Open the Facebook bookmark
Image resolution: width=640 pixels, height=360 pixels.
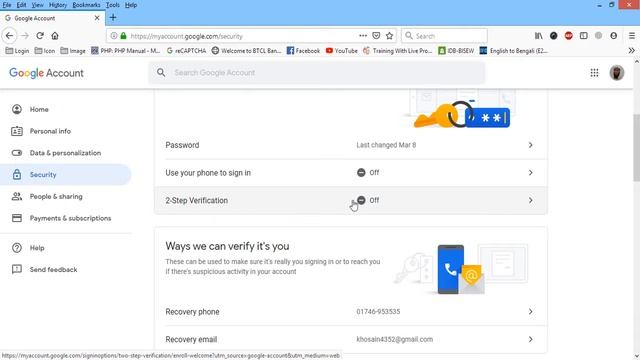(x=303, y=51)
